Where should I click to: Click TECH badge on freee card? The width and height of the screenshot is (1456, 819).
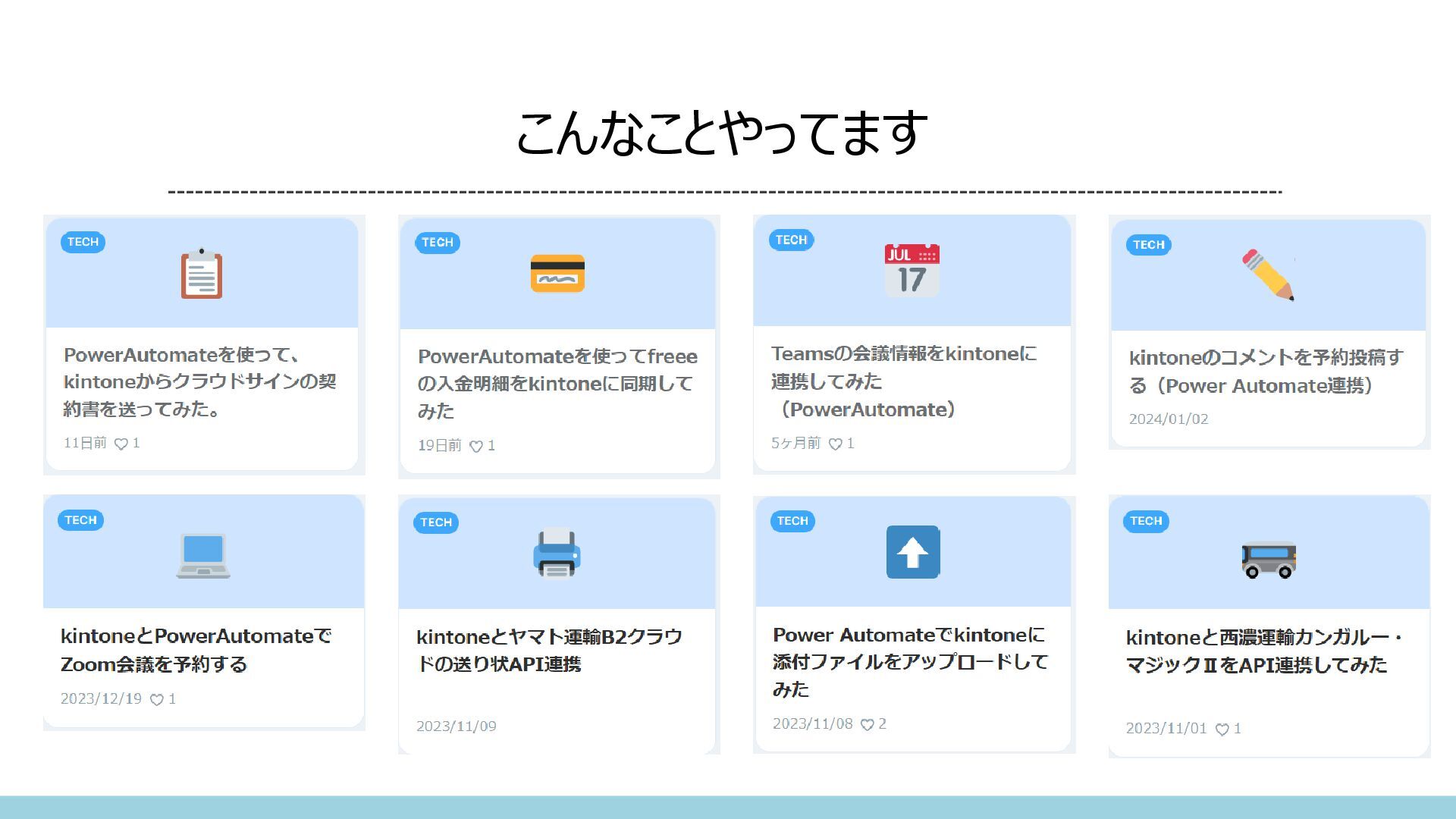coord(438,243)
